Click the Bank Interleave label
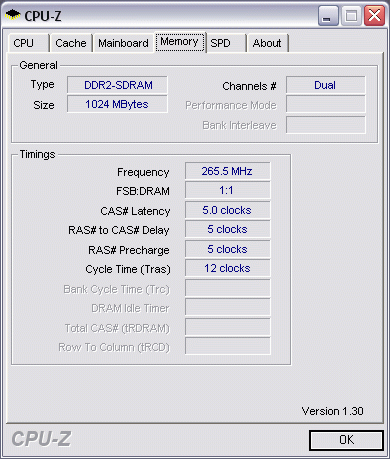Image resolution: width=390 pixels, height=459 pixels. tap(240, 125)
